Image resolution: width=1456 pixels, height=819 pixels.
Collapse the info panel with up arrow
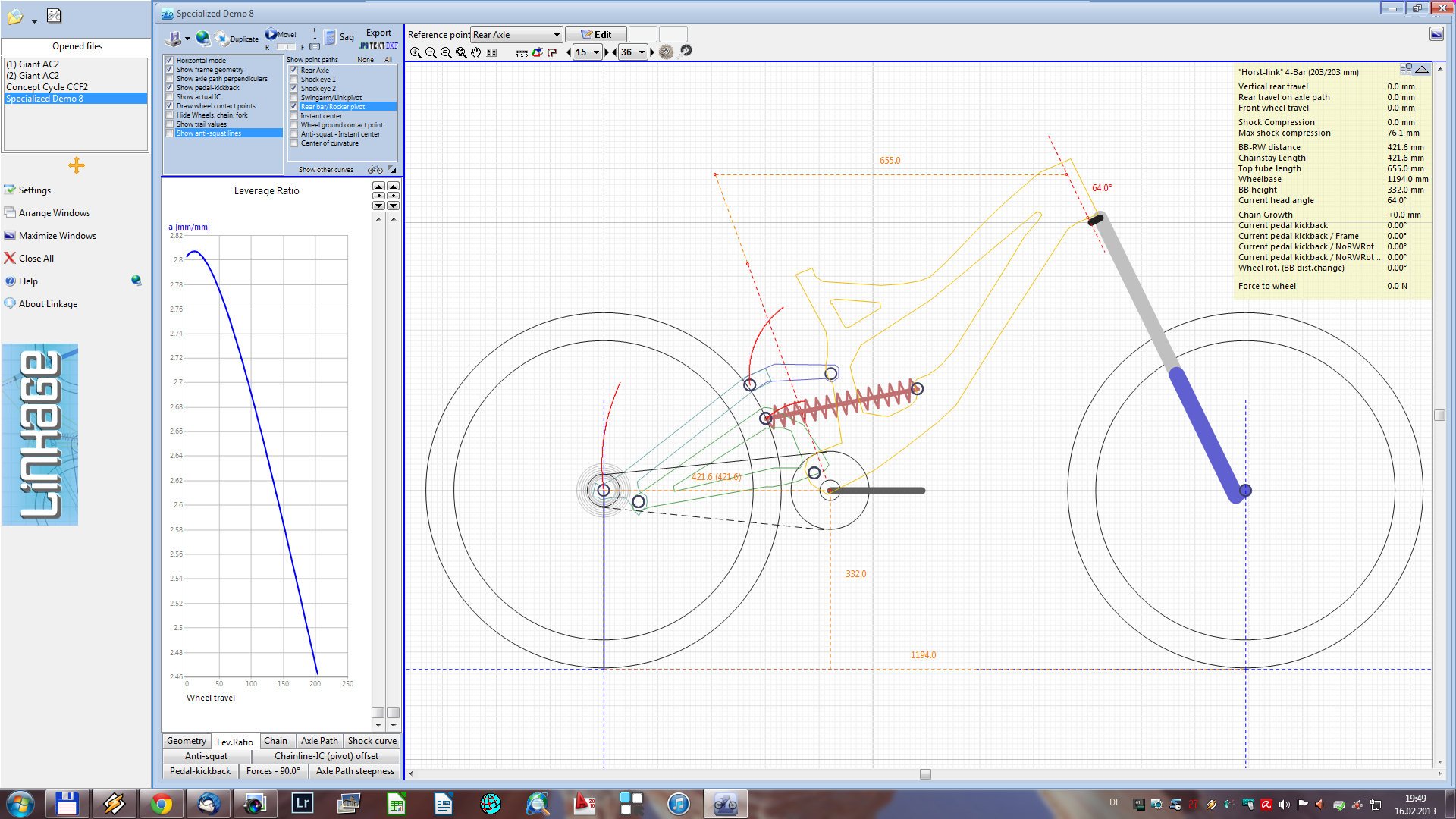[x=1422, y=69]
